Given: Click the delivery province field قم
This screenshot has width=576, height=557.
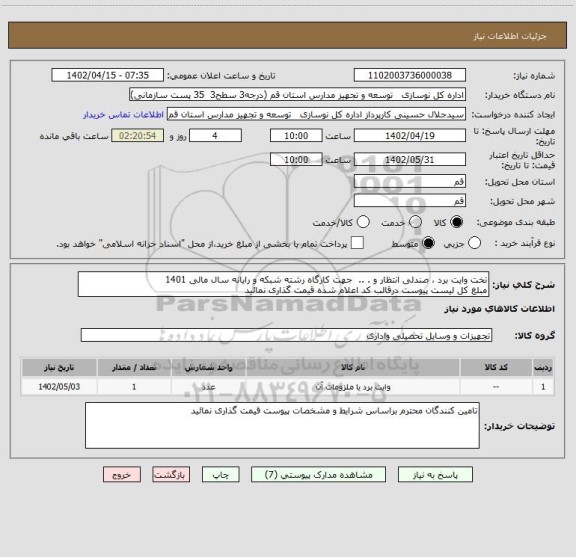Looking at the screenshot, I should pos(410,181).
